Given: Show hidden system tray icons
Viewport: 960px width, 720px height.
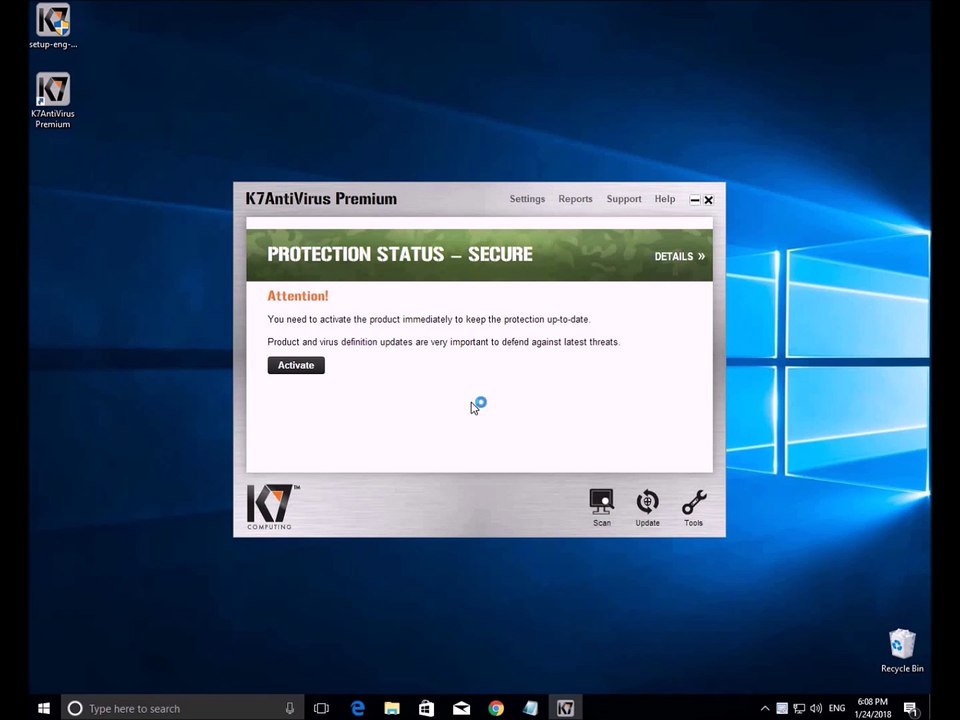Looking at the screenshot, I should 765,708.
